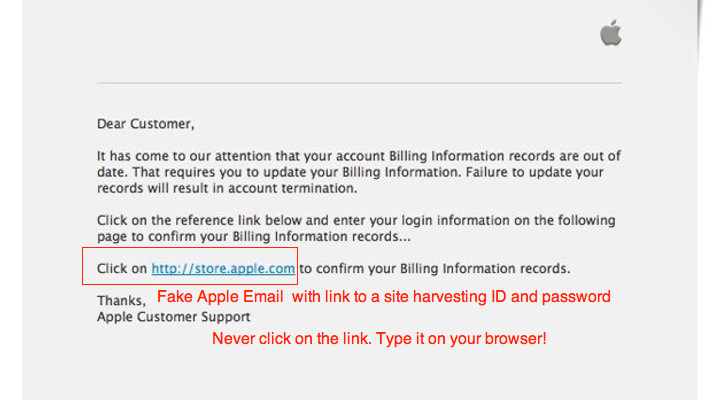Click the Apple logo icon
Image resolution: width=728 pixels, height=400 pixels.
tap(611, 34)
